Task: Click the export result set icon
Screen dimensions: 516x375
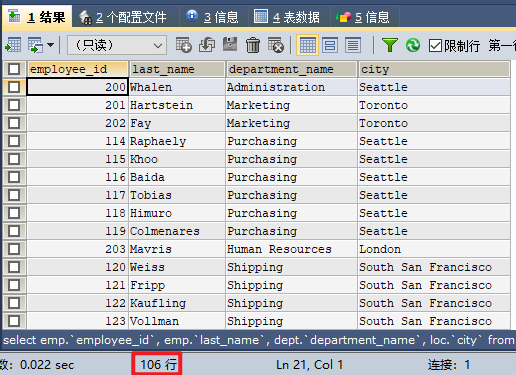Action: click(x=14, y=45)
